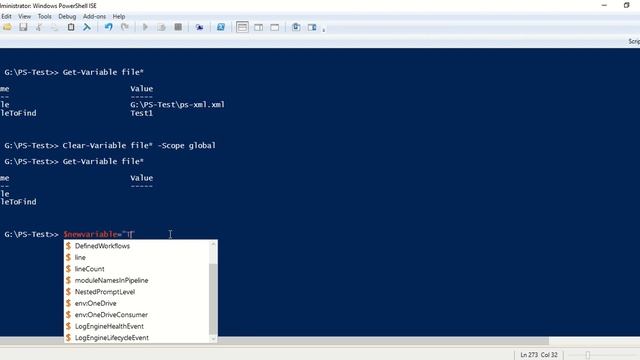
Task: Click the Test1 value text
Action: 142,113
